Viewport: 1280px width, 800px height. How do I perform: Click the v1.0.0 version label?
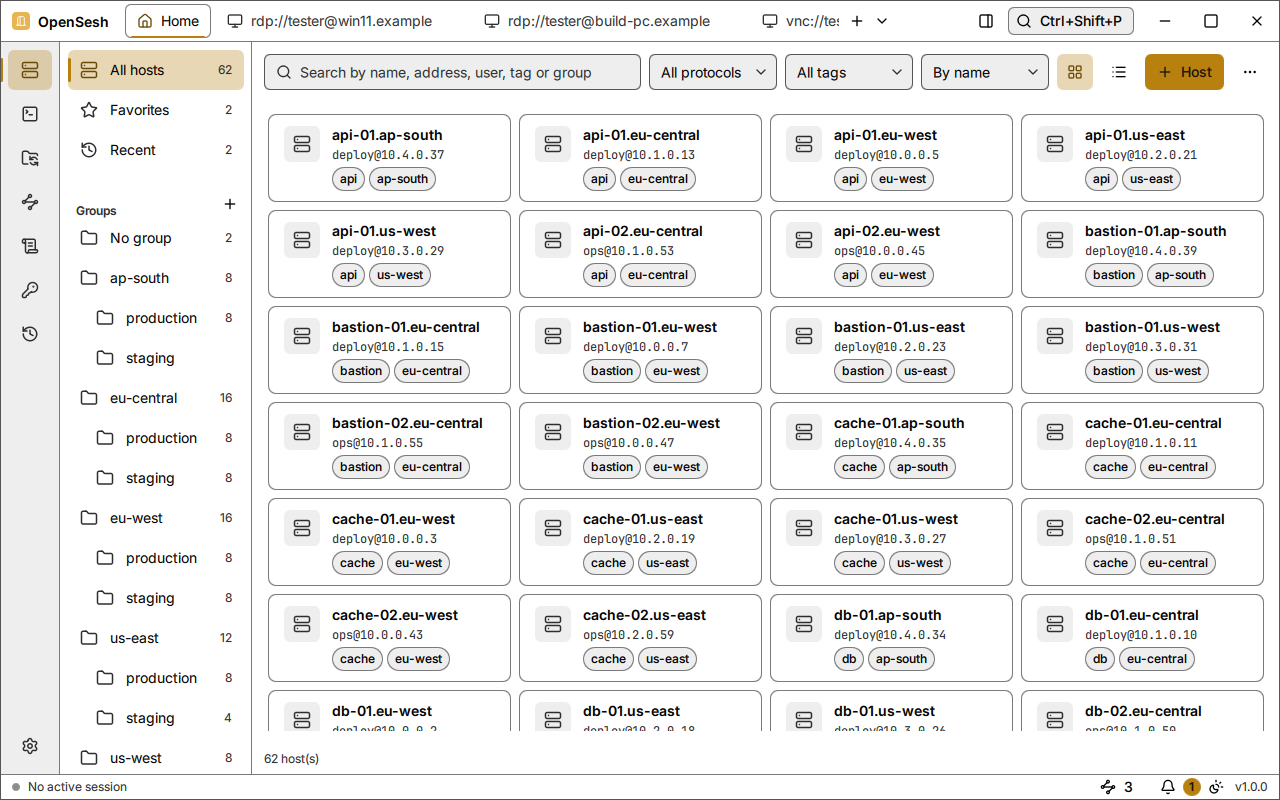point(1250,787)
